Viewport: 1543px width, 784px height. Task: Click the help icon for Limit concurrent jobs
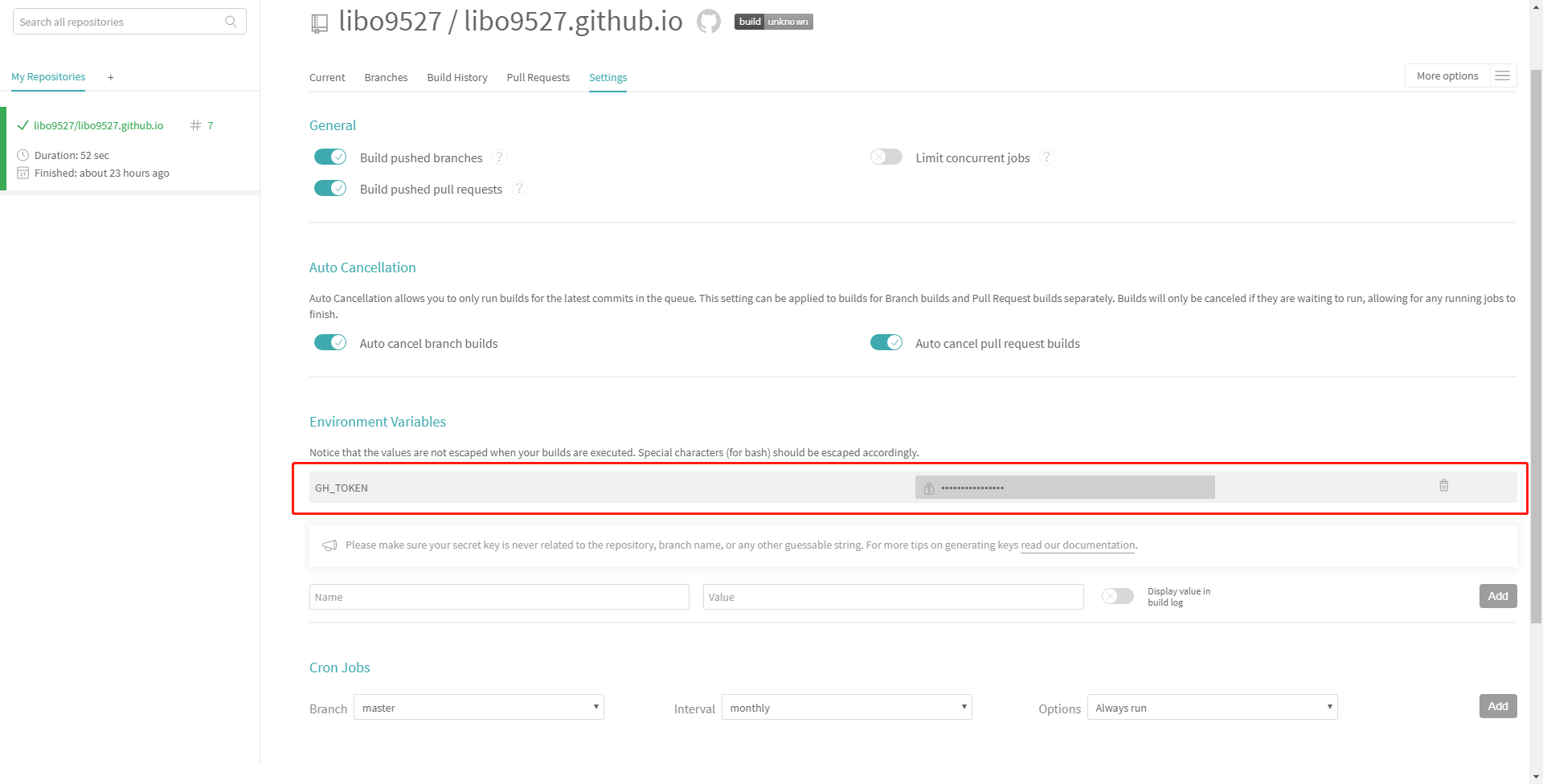(1046, 157)
